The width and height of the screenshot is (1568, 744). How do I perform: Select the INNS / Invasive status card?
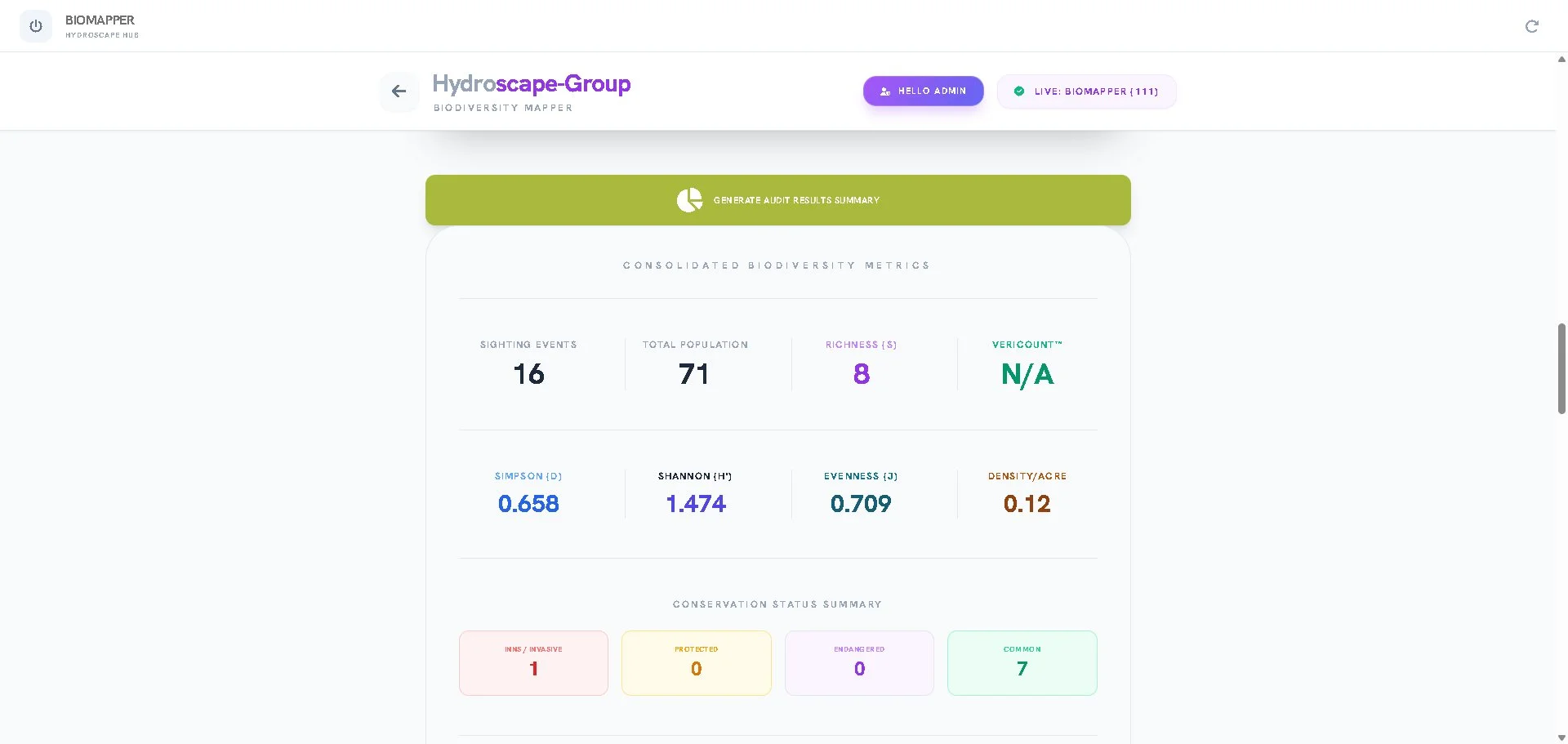click(x=533, y=662)
